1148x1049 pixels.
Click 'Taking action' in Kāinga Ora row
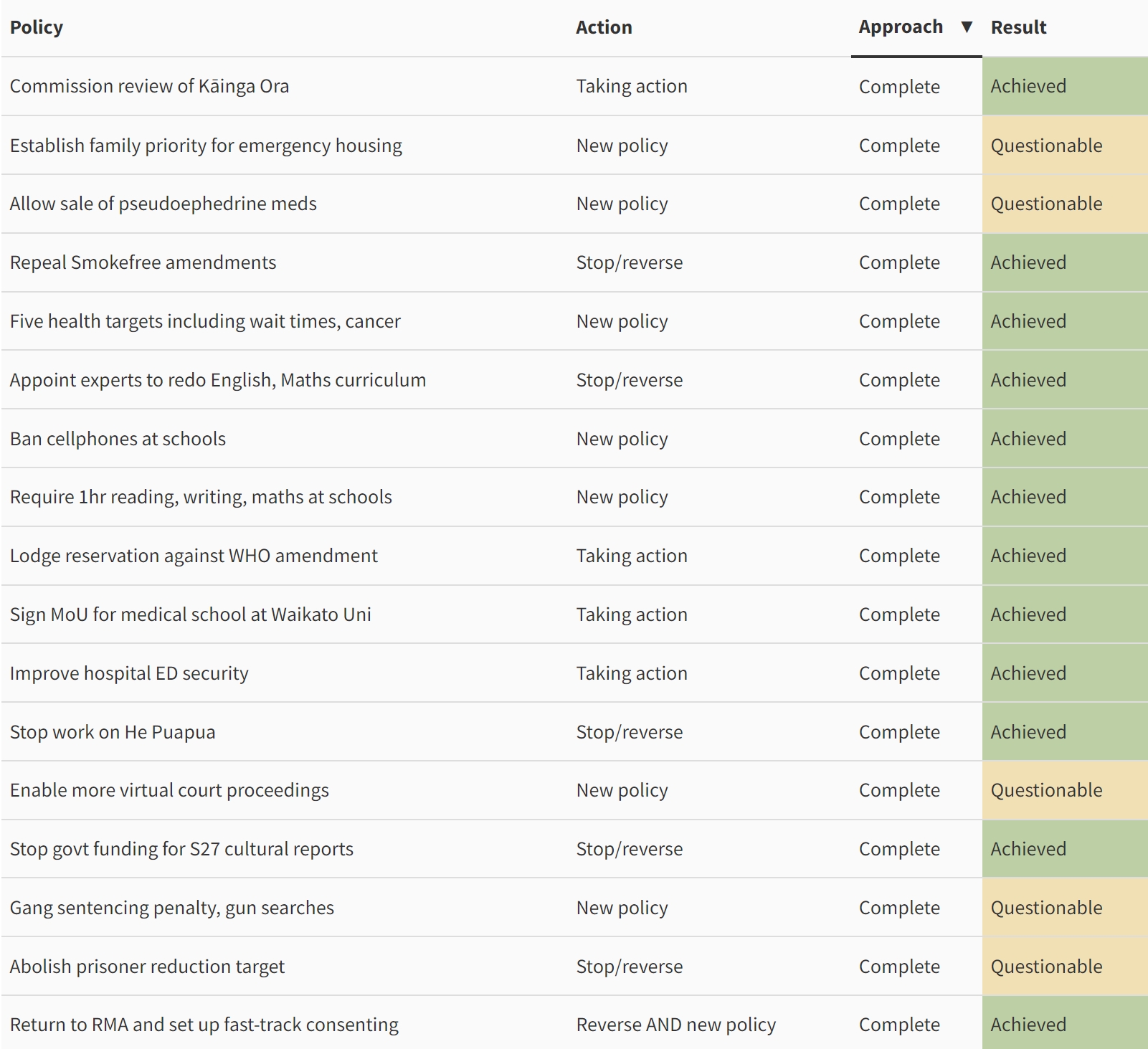632,86
